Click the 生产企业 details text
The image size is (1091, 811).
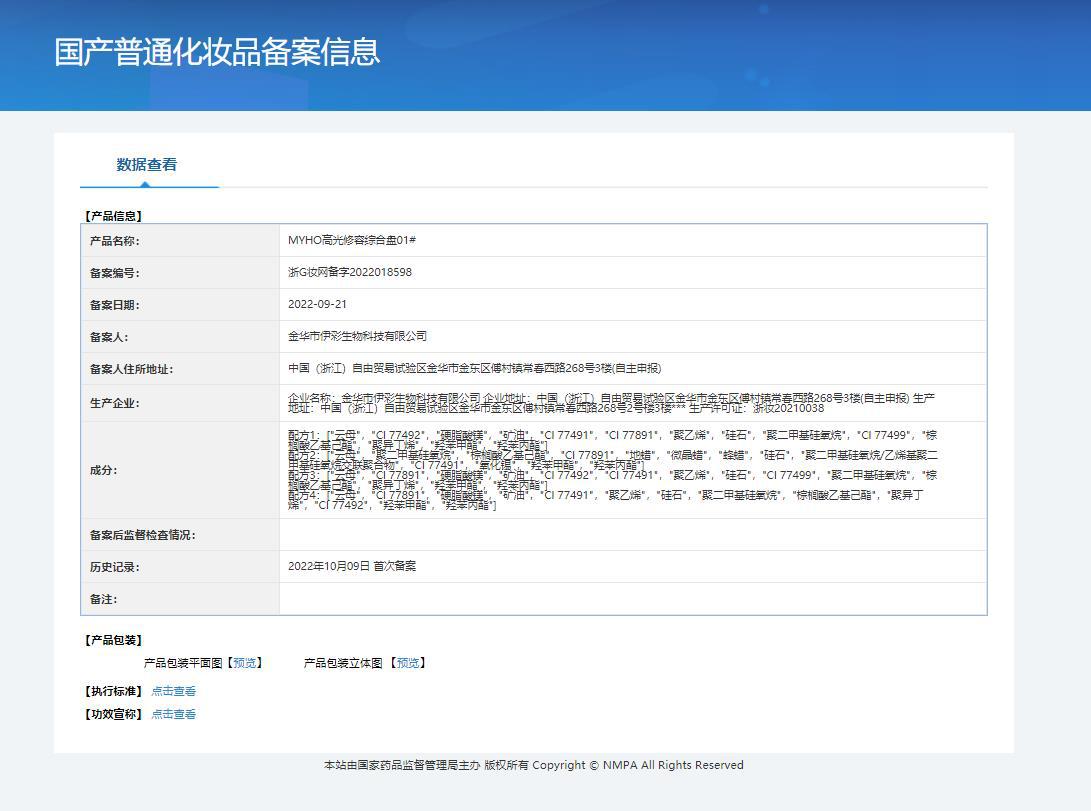click(x=612, y=403)
